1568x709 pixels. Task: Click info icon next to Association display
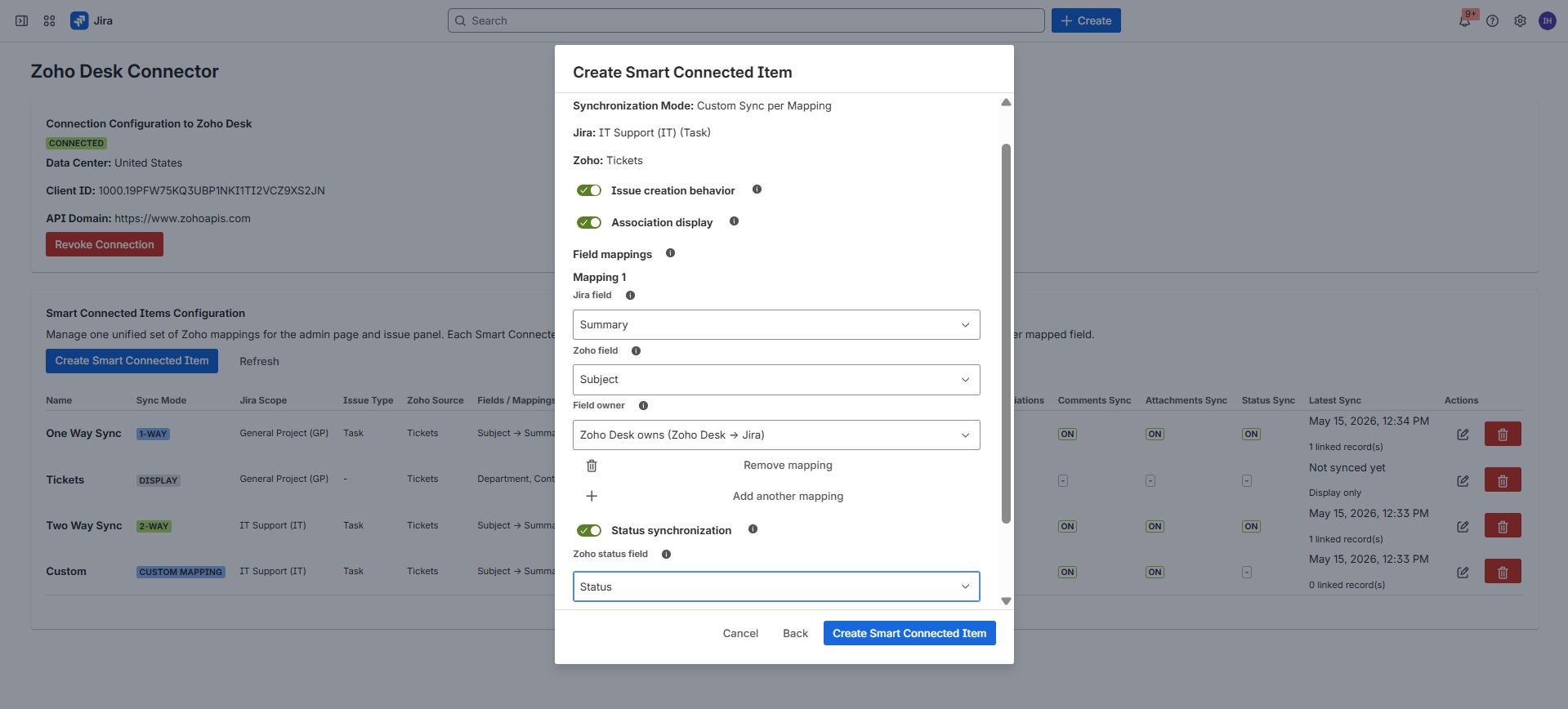(x=734, y=221)
